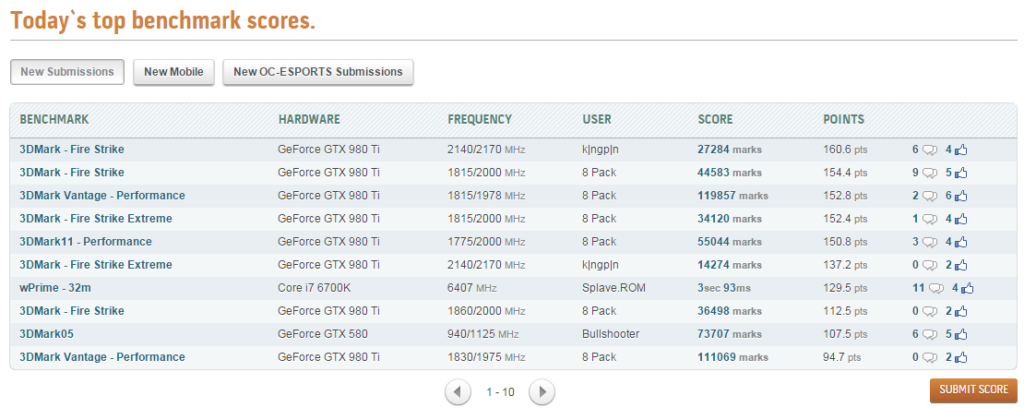Open the 3DMark05 benchmark link

tap(46, 334)
